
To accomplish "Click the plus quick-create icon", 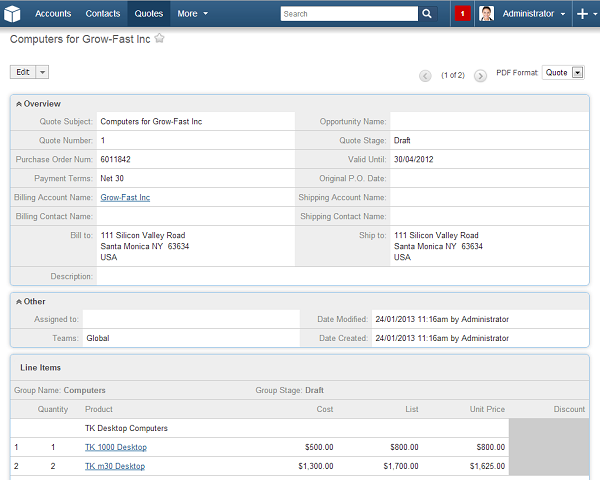I will (x=582, y=14).
